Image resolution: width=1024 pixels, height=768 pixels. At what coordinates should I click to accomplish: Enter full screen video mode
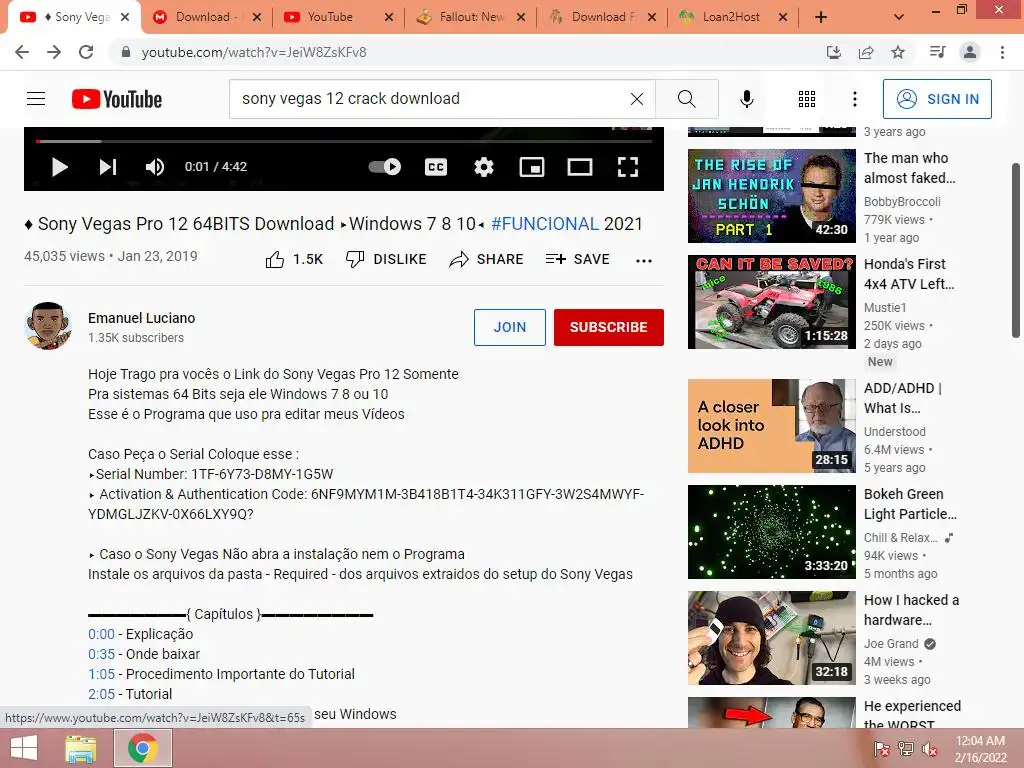coord(628,167)
